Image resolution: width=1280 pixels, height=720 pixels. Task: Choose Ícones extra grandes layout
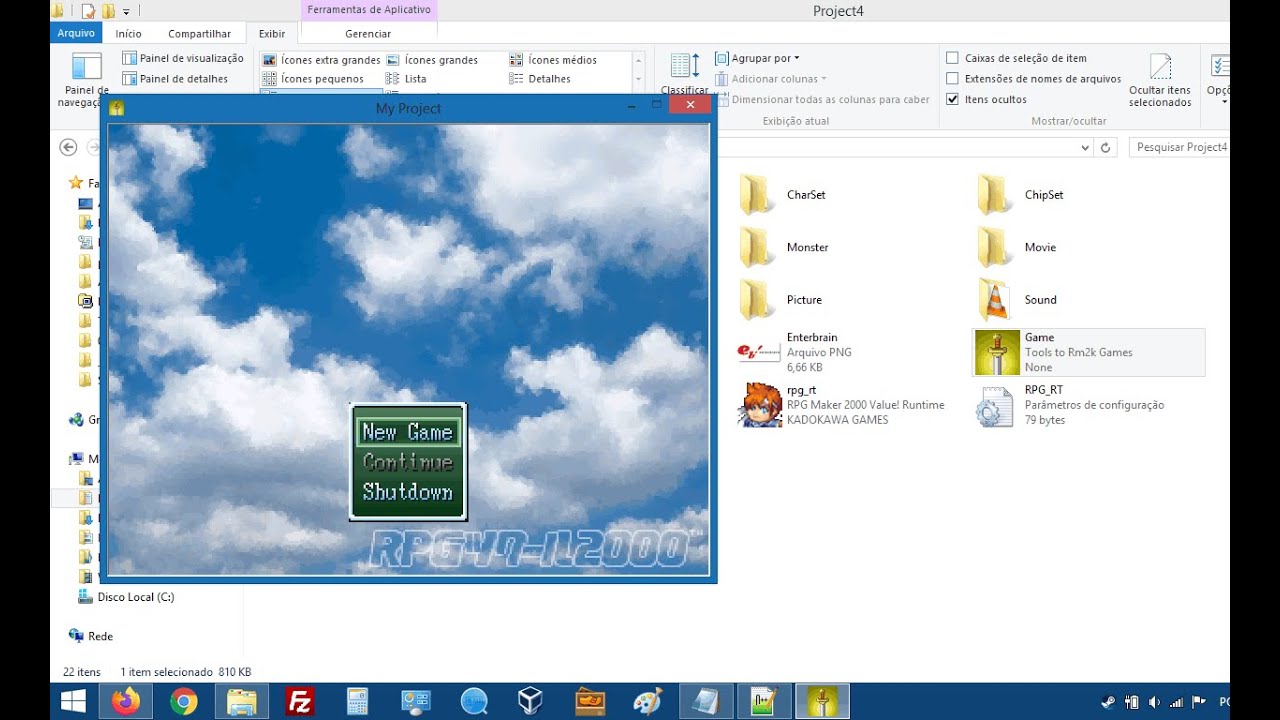point(321,60)
